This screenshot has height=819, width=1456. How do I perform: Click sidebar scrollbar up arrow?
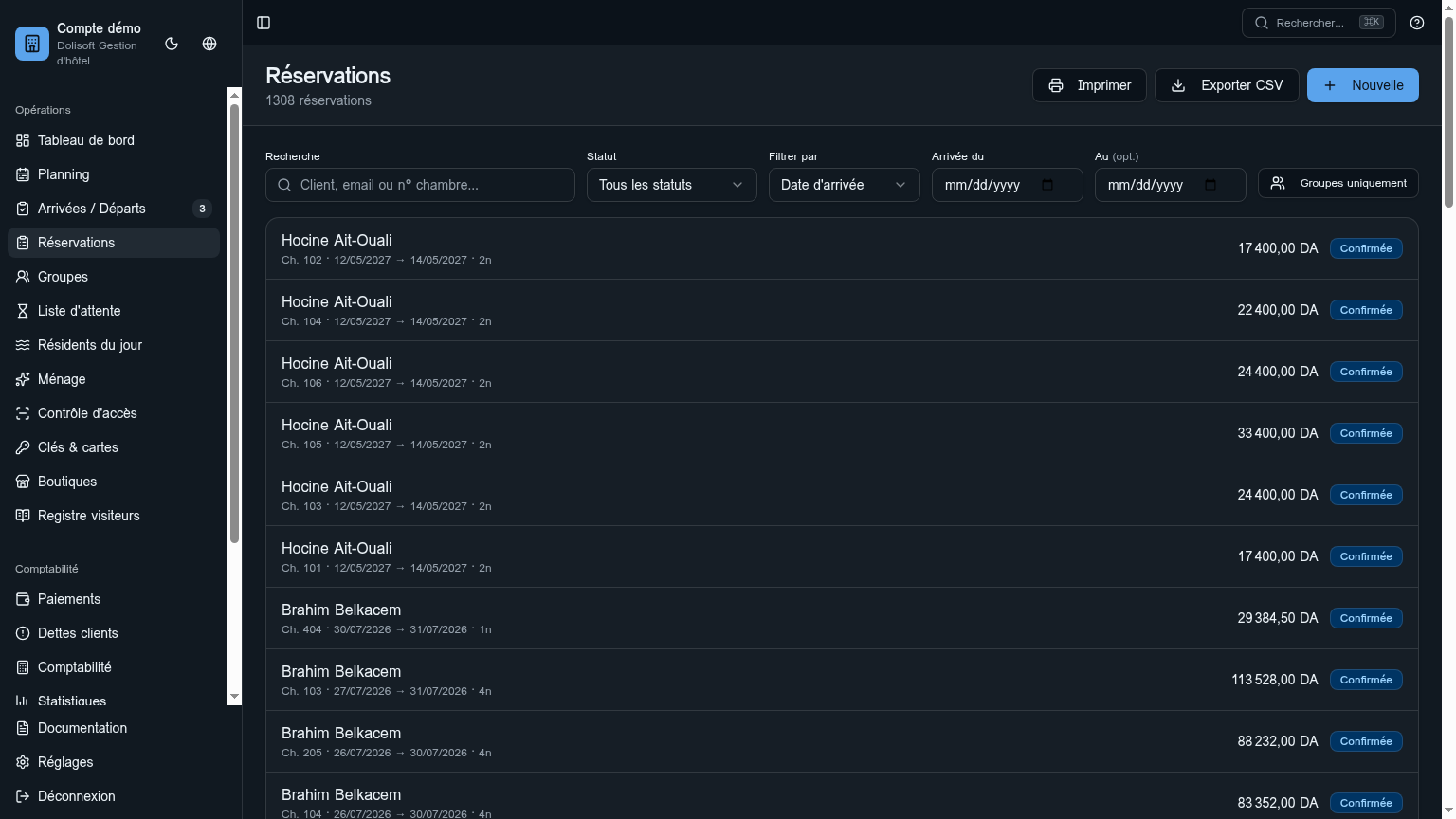click(x=235, y=95)
